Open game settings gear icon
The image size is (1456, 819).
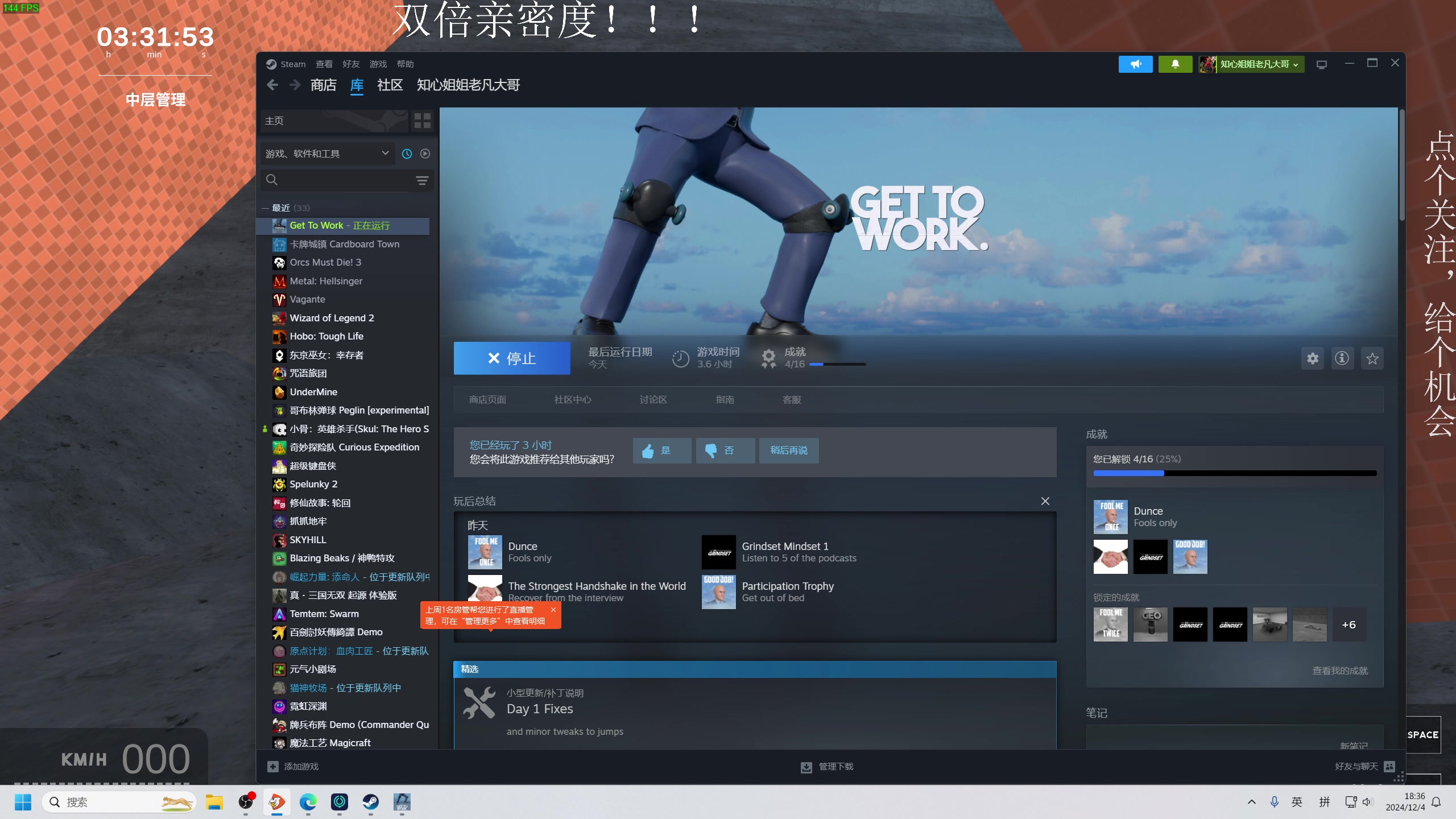point(1313,358)
